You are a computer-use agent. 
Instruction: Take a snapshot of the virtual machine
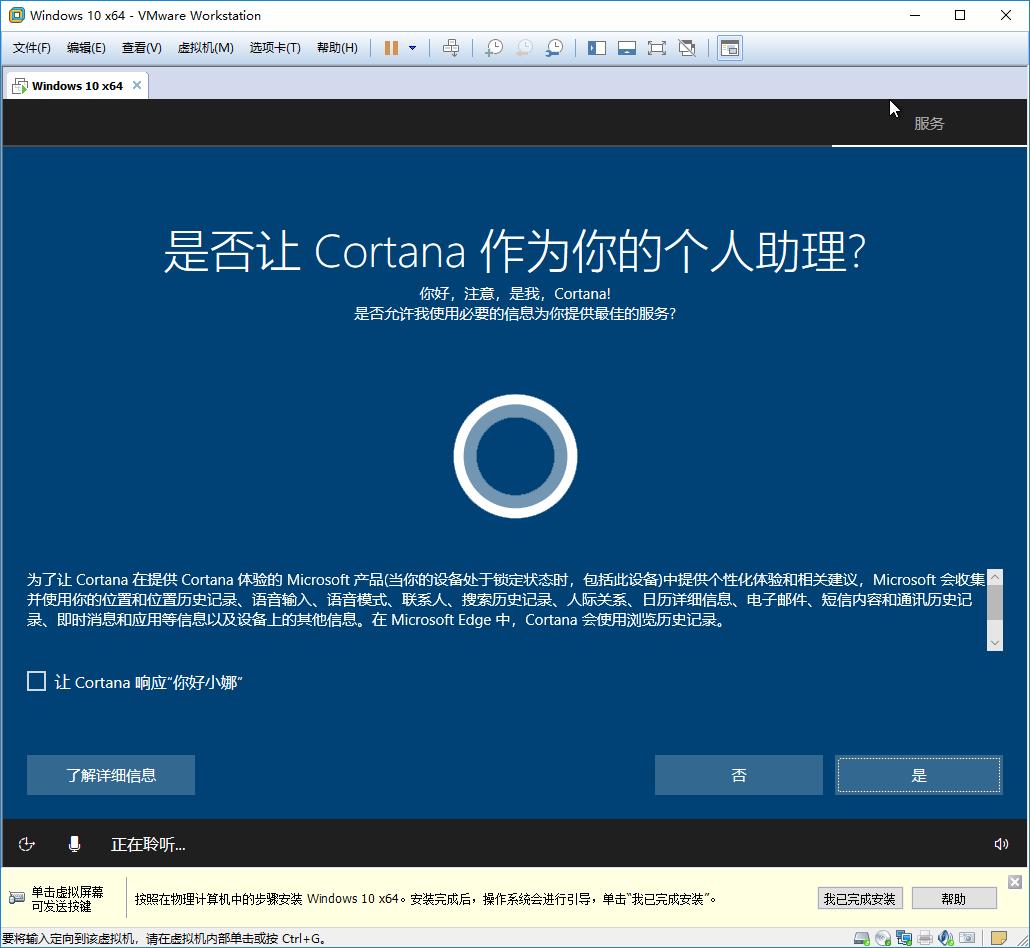point(494,47)
